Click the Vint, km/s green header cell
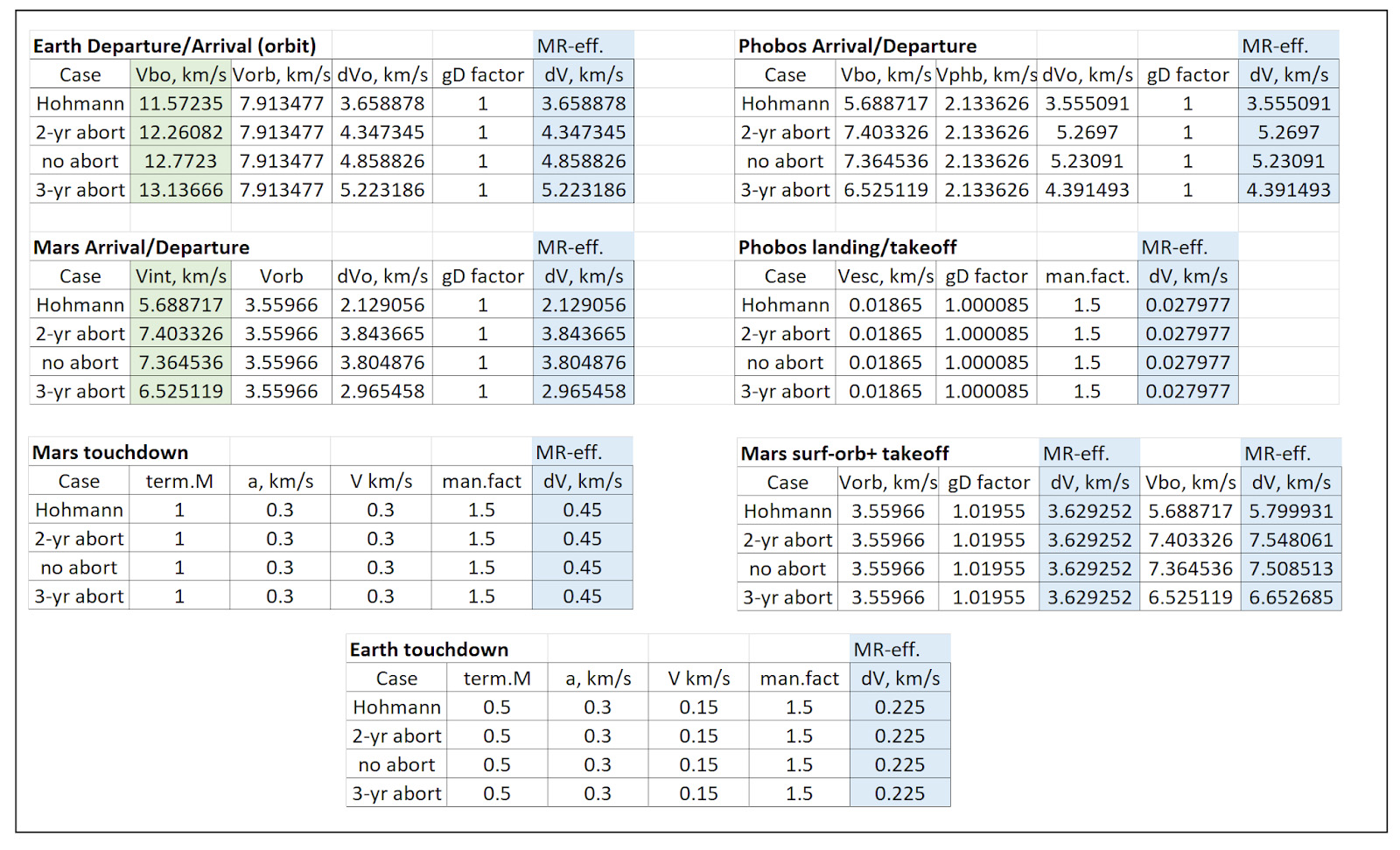 point(181,276)
